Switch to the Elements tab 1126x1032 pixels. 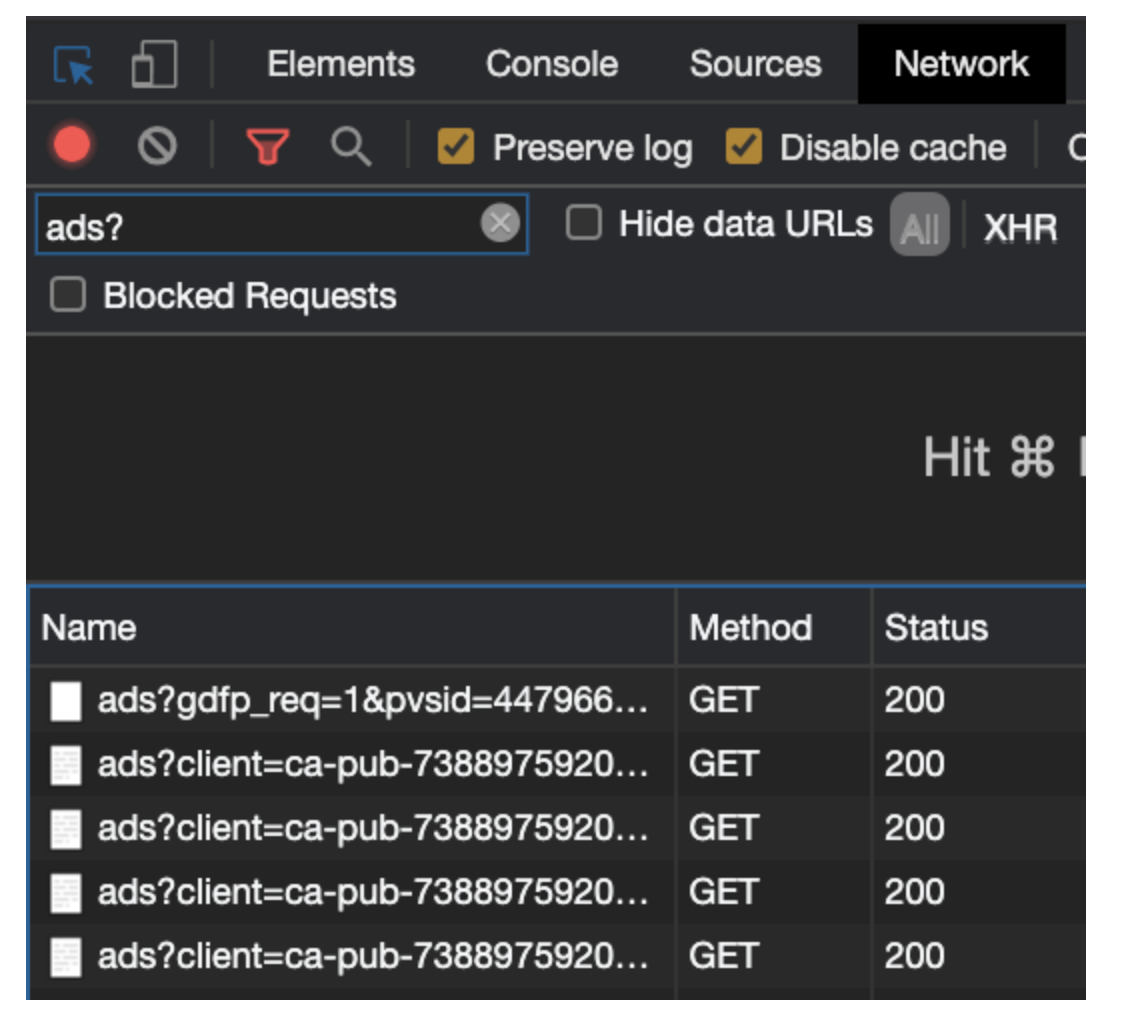point(340,65)
